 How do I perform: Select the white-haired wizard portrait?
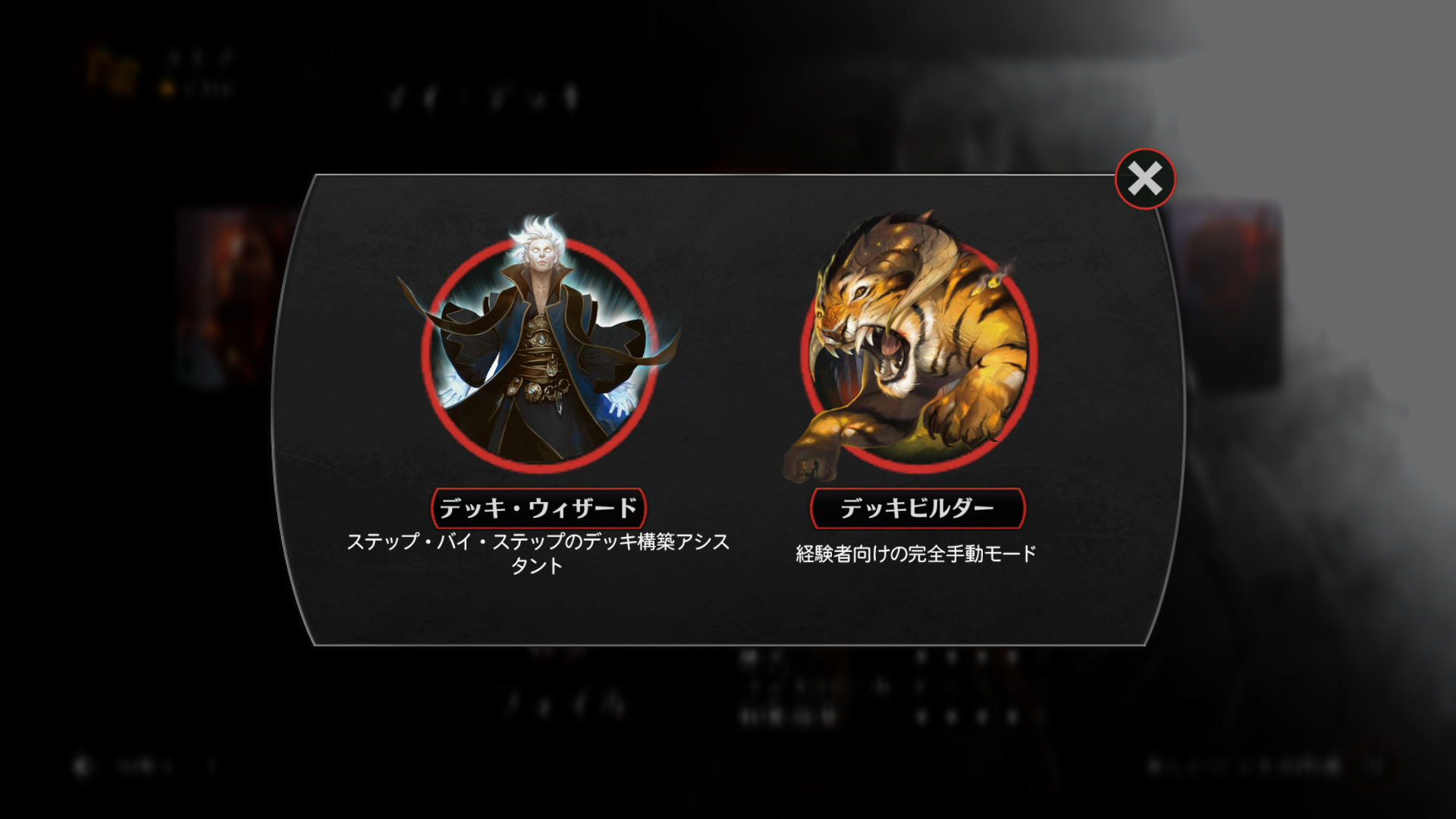tap(539, 341)
